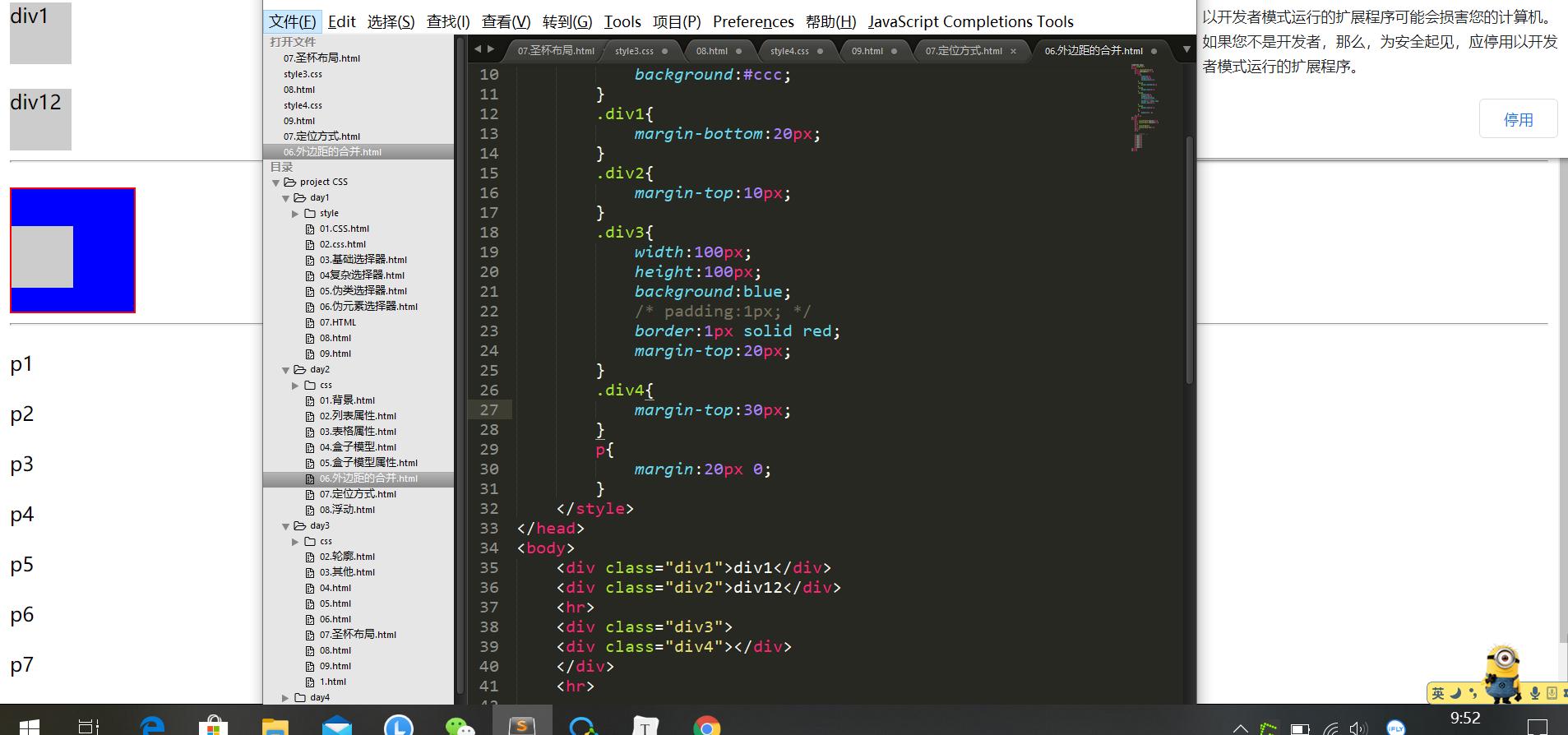Toggle the IME 英 language mode
The image size is (1568, 735).
point(1438,693)
